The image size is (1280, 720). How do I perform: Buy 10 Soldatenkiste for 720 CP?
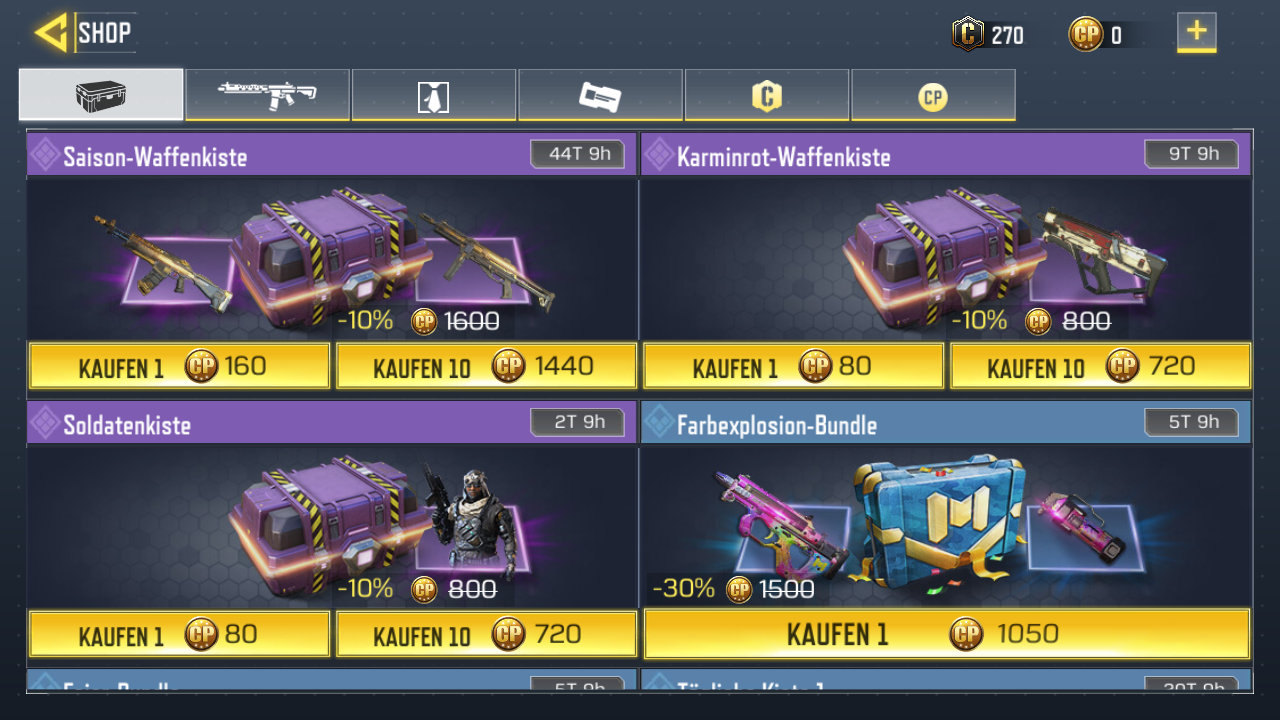pos(486,634)
